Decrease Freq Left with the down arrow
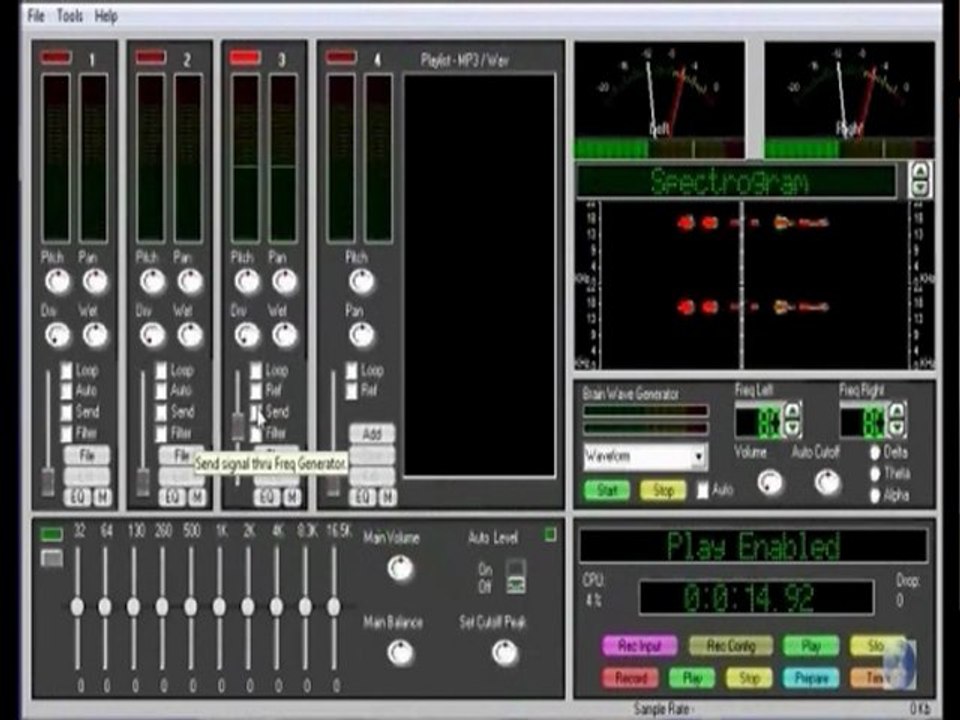This screenshot has width=960, height=720. click(792, 427)
